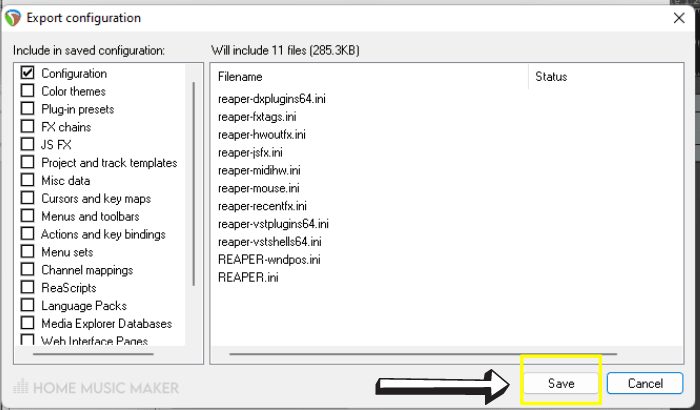The image size is (700, 410).
Task: Check the ReaScripts checkbox
Action: coord(28,287)
